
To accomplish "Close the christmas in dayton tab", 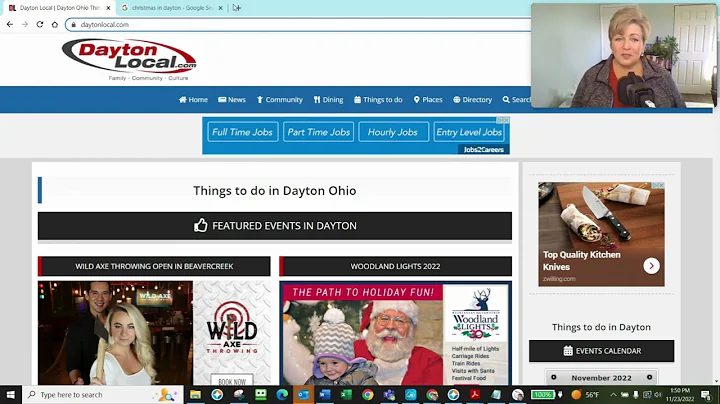I will (220, 8).
